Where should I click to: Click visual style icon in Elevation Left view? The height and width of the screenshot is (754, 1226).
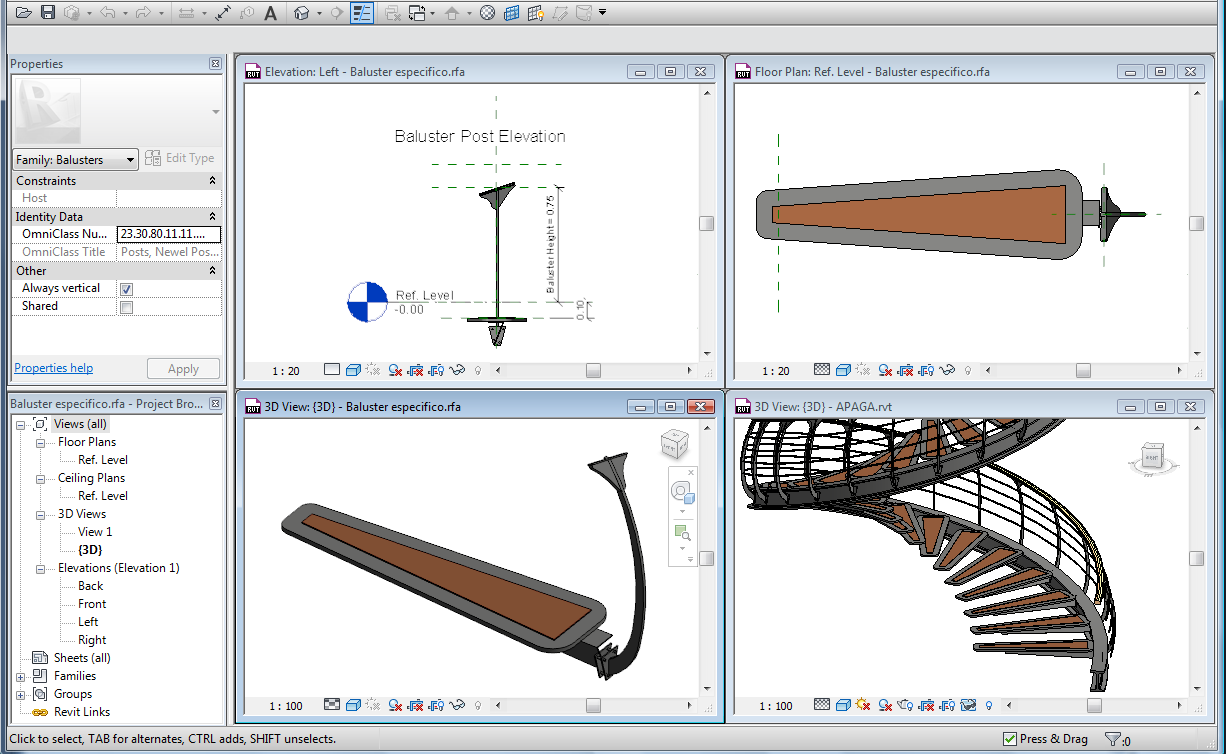(353, 370)
